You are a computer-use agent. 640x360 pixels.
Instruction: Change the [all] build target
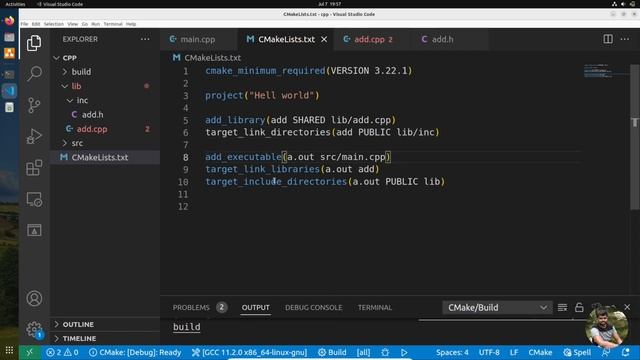click(x=363, y=353)
